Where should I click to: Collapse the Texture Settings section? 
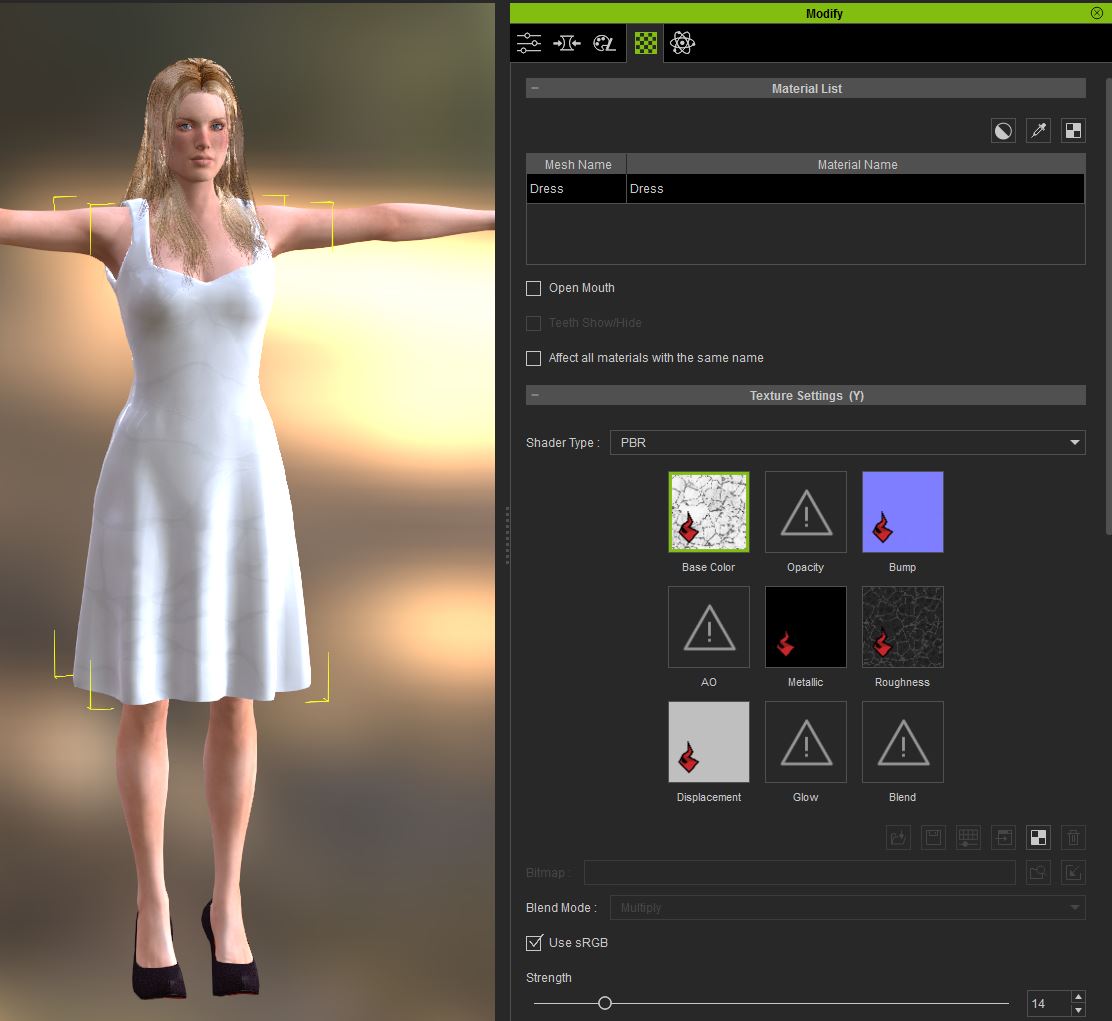coord(535,396)
